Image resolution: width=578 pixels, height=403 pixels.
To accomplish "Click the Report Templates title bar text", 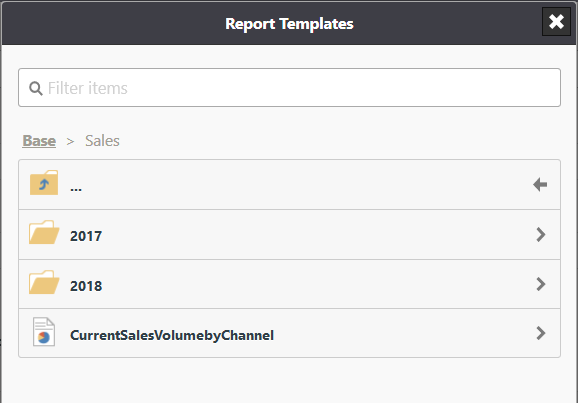I will pos(289,24).
